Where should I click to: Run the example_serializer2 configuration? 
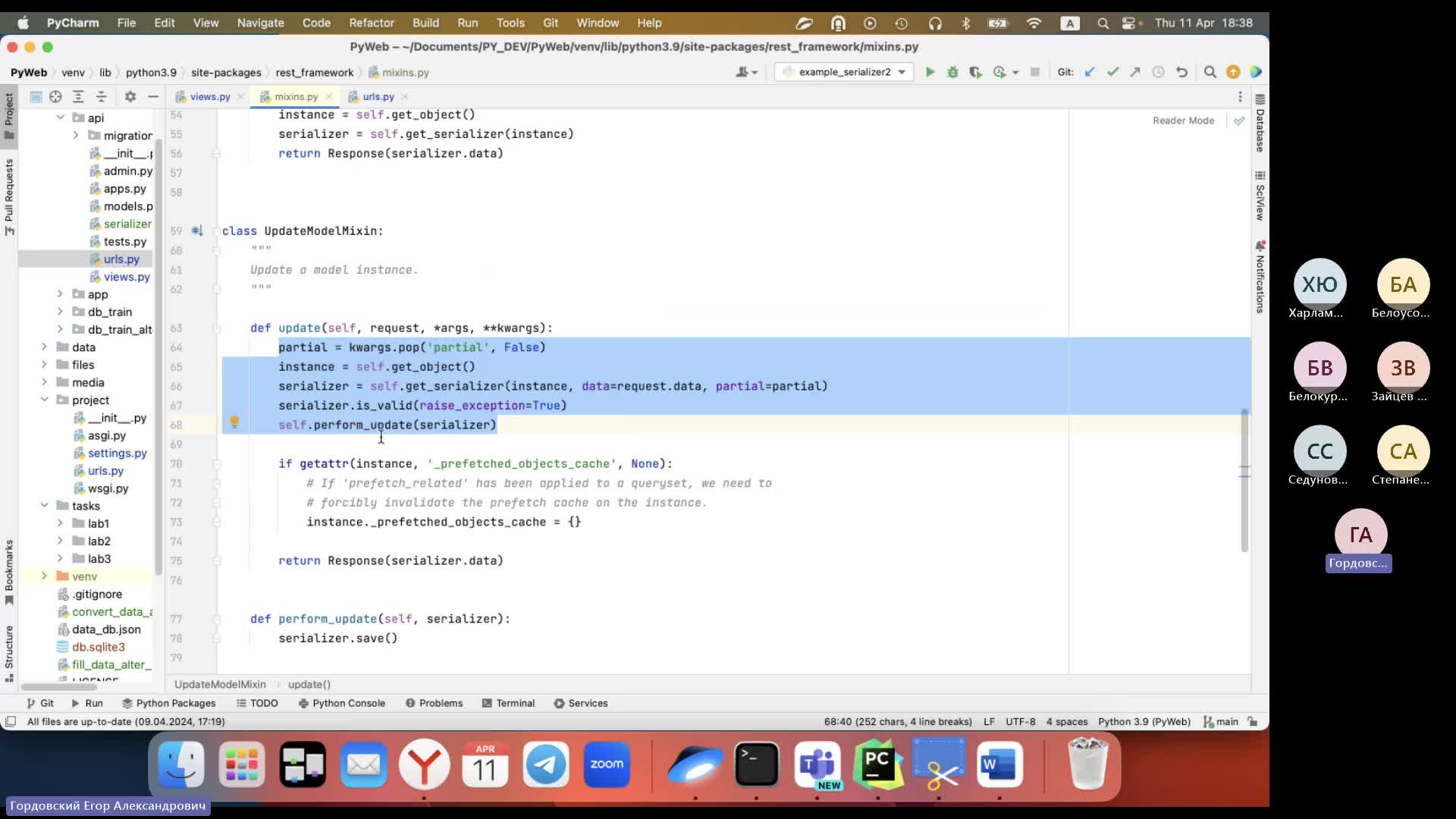click(930, 72)
